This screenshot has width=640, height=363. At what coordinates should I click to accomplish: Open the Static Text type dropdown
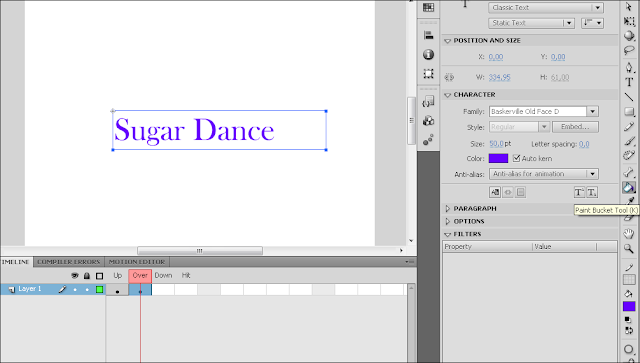click(x=531, y=23)
